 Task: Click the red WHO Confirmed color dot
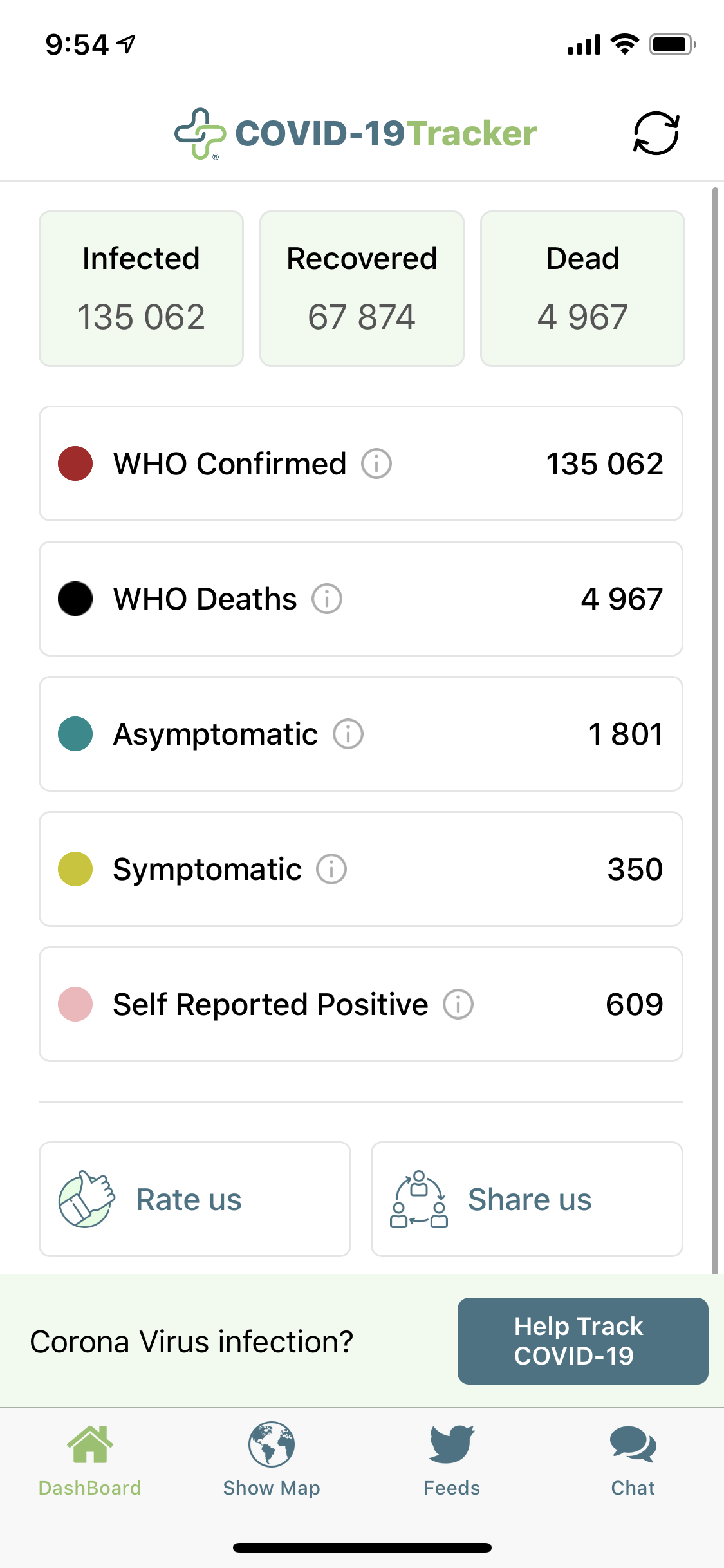point(75,463)
